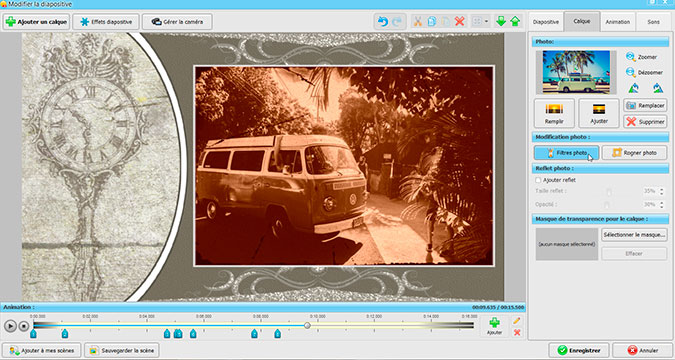
Task: Rotate the photo counterclockwise
Action: [634, 88]
